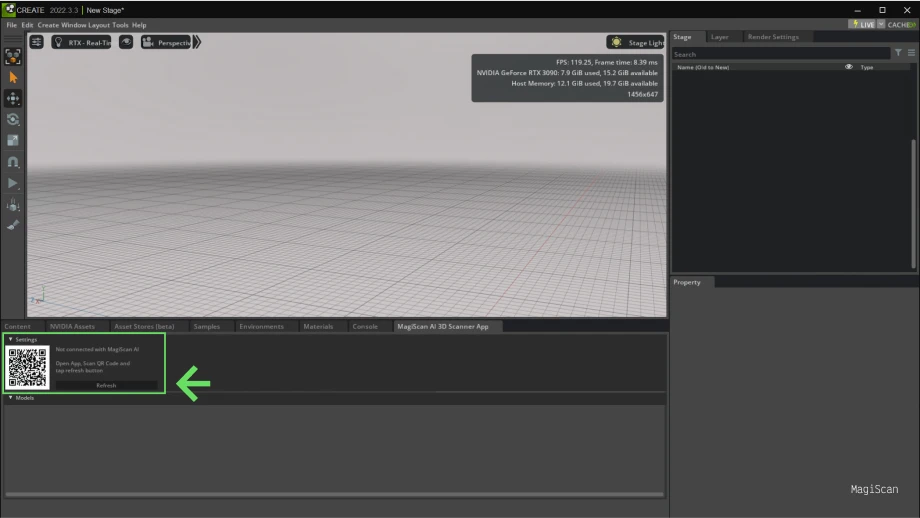Click the Stage panel vertical scrollbar

click(x=913, y=202)
